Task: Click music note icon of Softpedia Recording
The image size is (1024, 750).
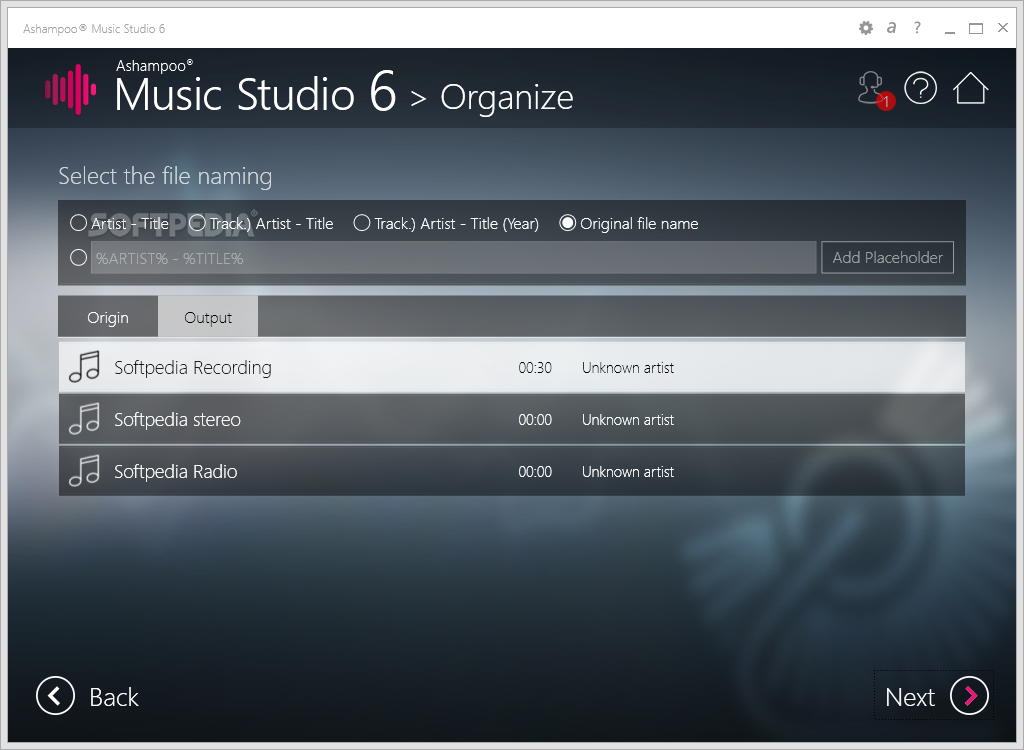Action: coord(85,367)
